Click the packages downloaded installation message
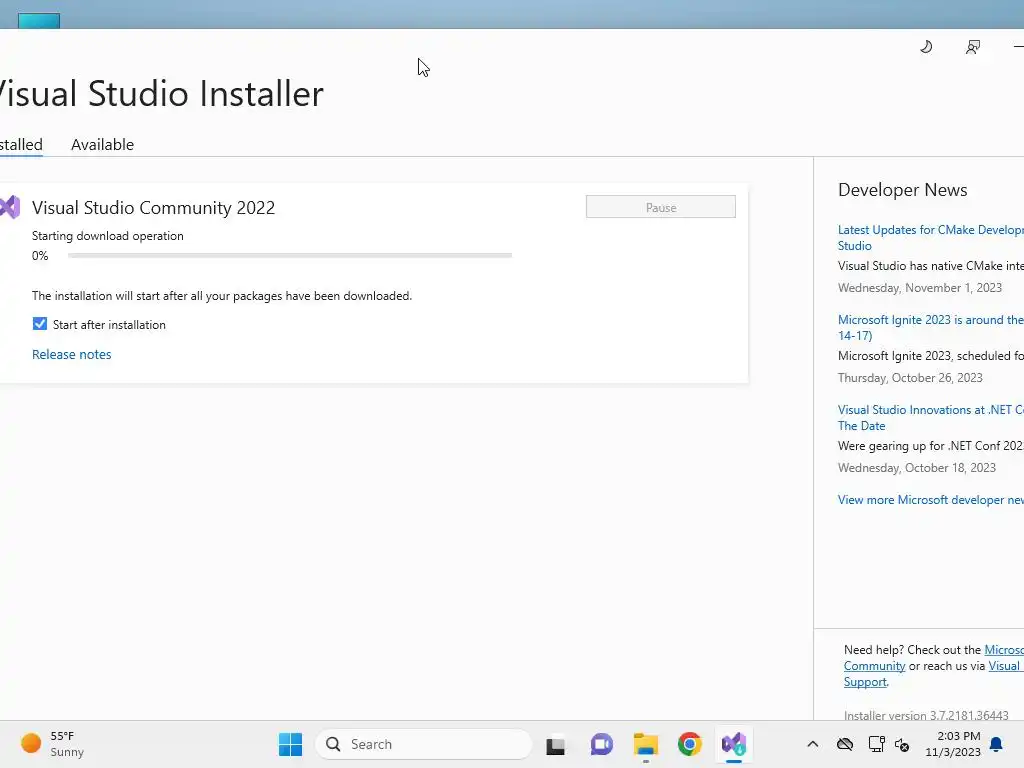Image resolution: width=1024 pixels, height=768 pixels. click(x=222, y=296)
